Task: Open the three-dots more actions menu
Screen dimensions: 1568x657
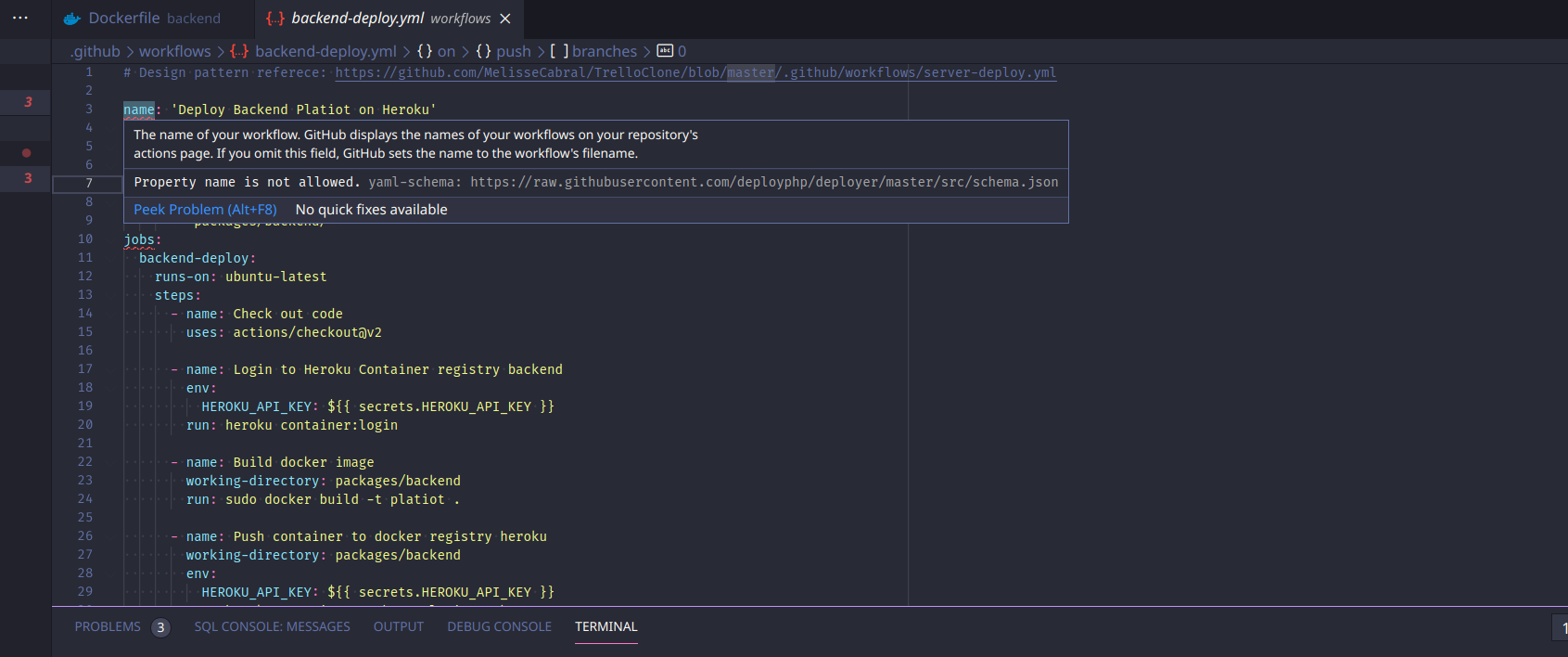Action: click(20, 18)
